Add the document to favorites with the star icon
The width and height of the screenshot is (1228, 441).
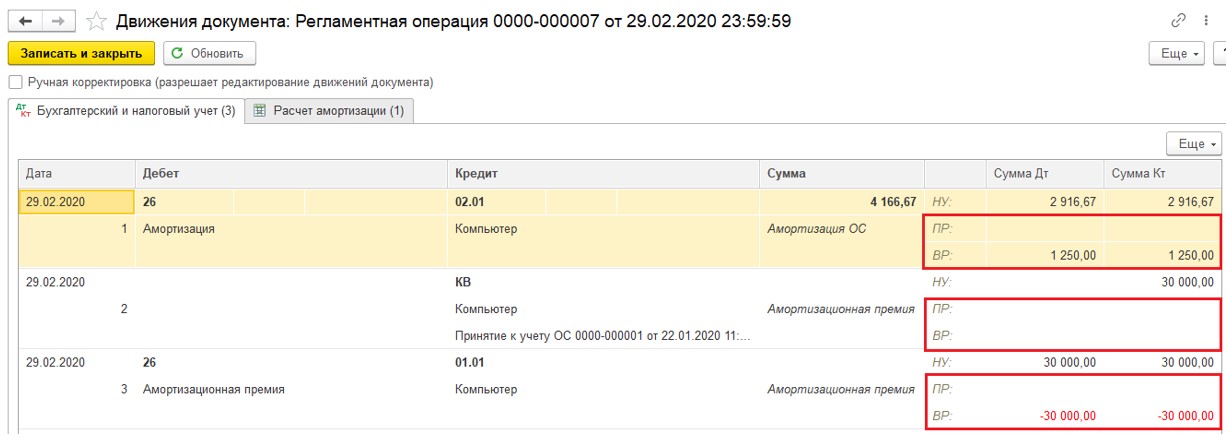[96, 20]
